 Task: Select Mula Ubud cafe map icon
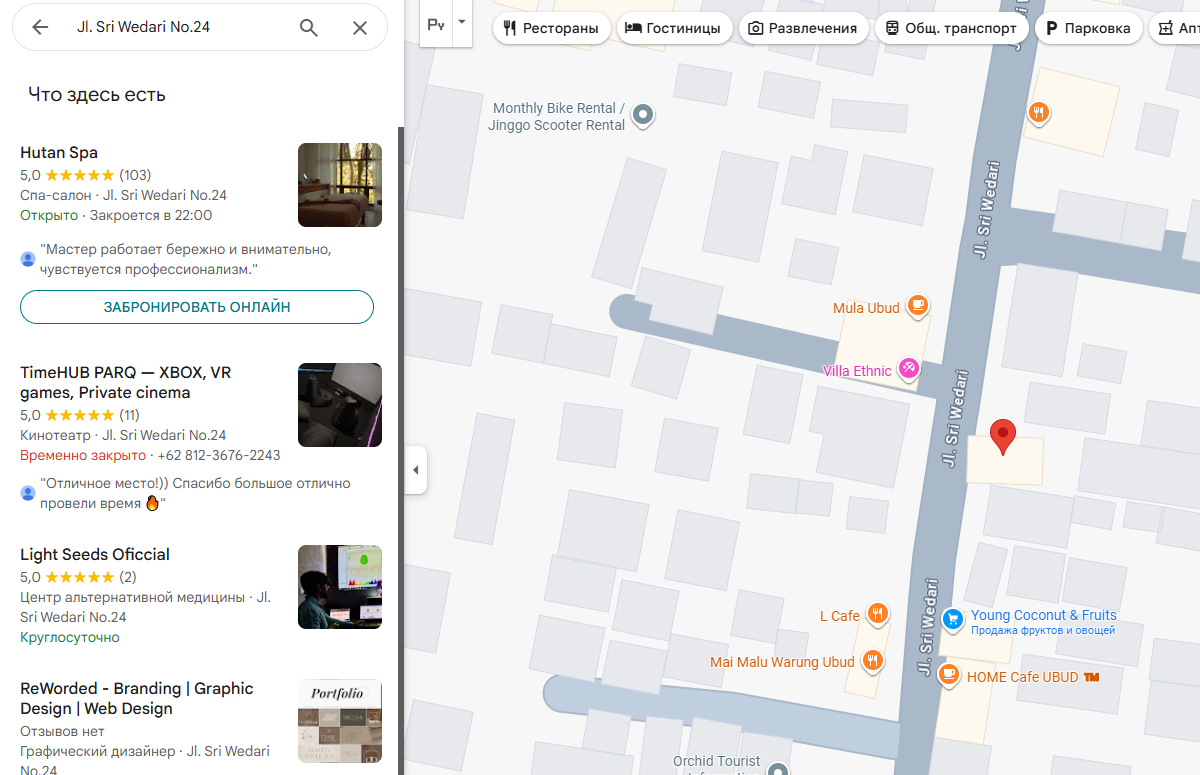coord(918,307)
